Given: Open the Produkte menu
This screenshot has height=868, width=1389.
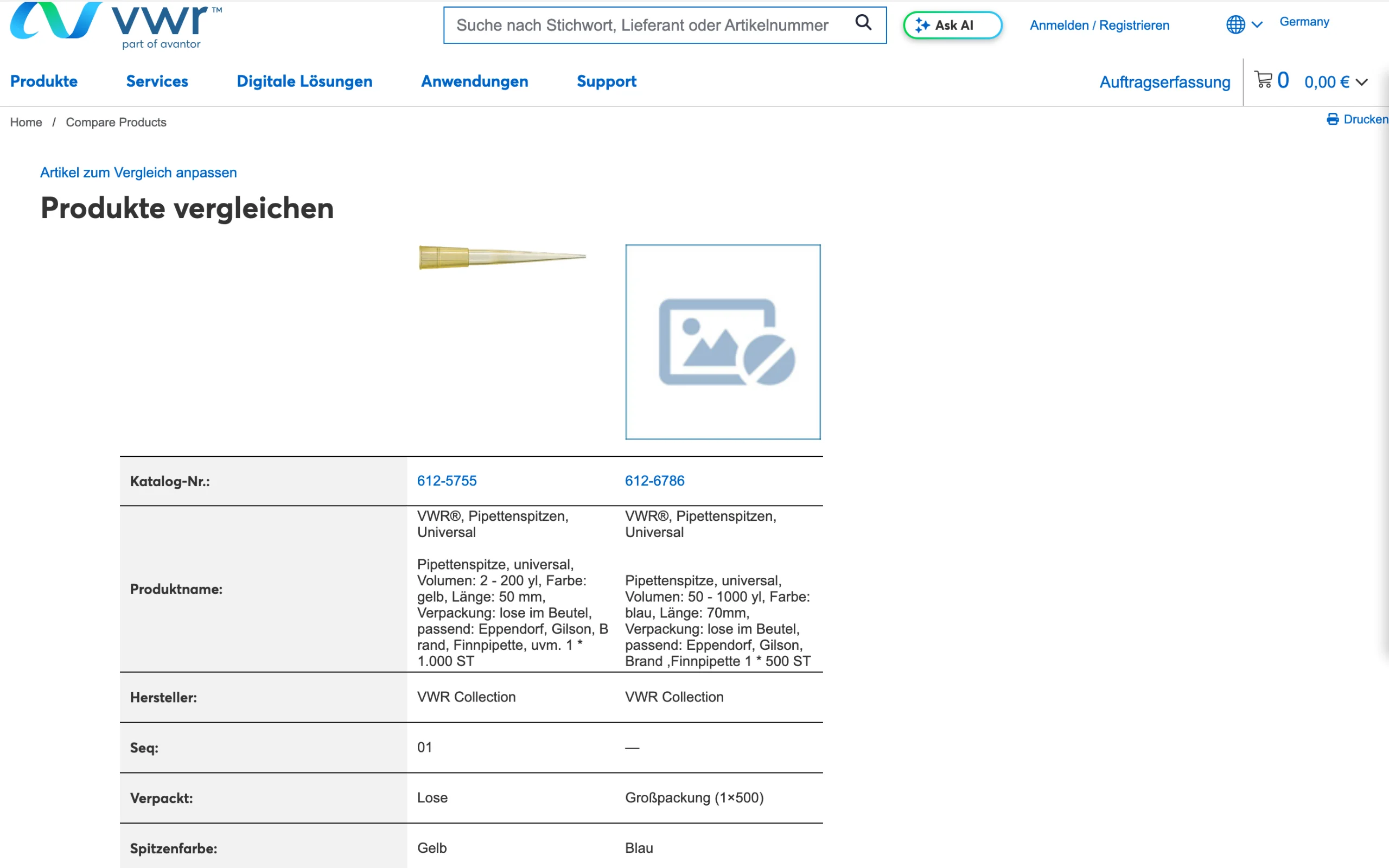Looking at the screenshot, I should coord(43,81).
